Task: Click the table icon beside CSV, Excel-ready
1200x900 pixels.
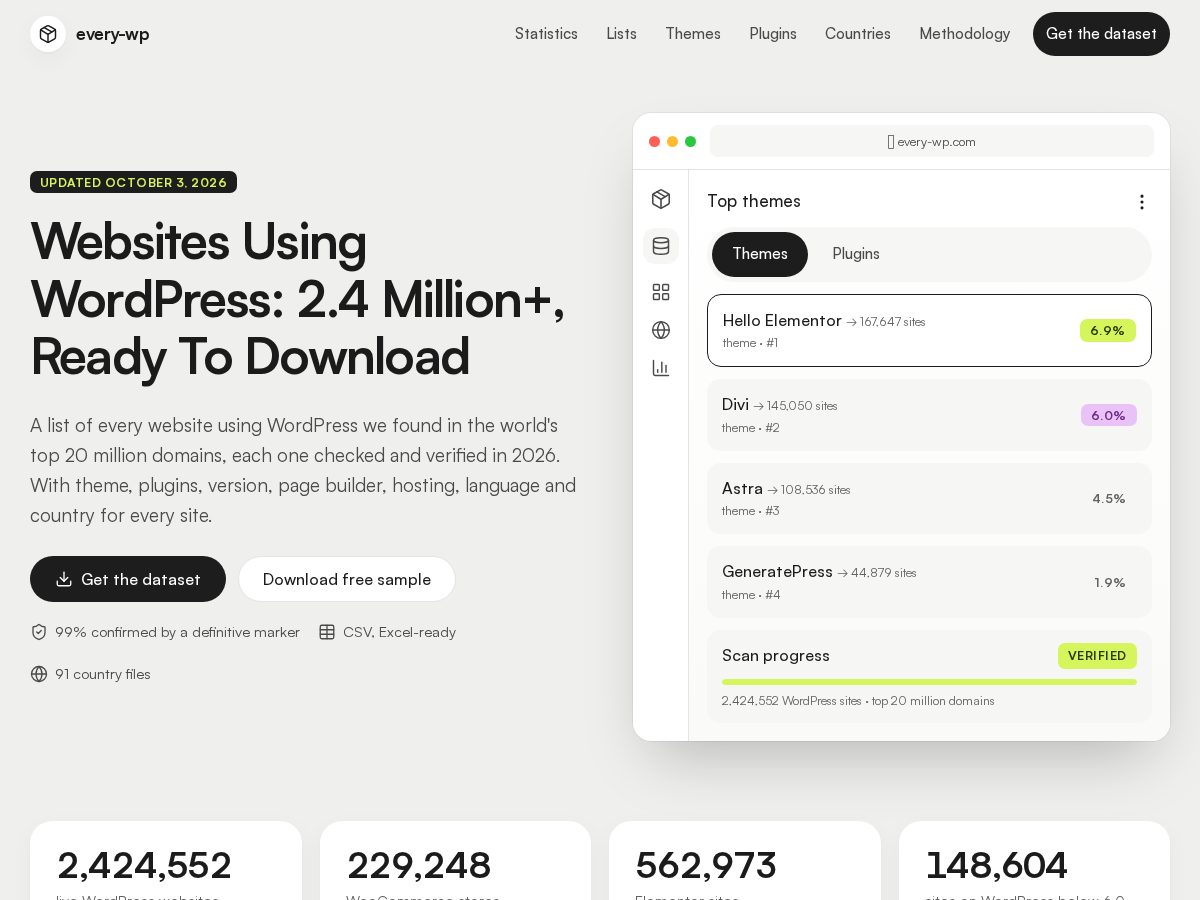Action: coord(327,632)
